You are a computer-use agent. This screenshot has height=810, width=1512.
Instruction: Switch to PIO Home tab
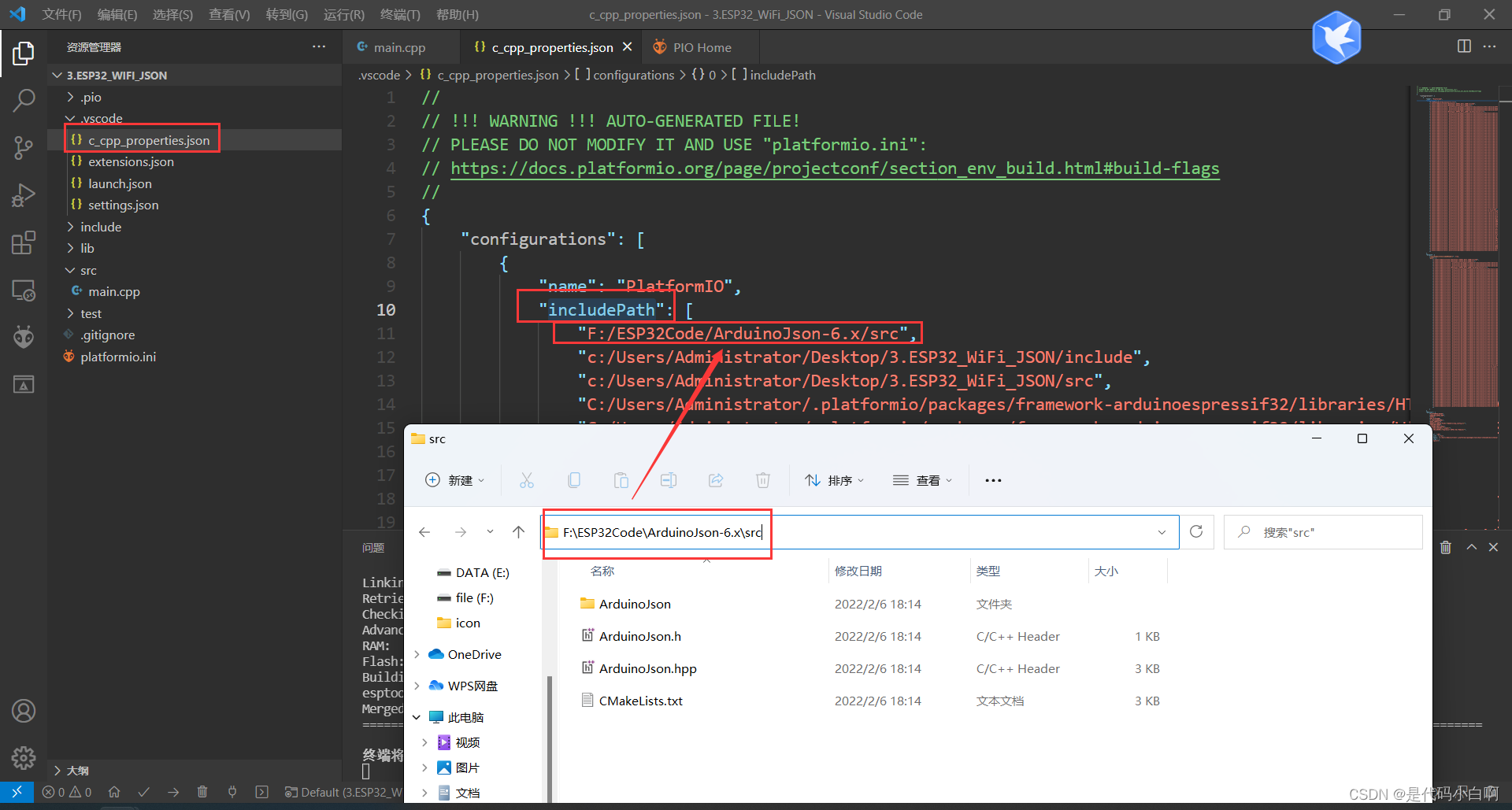(701, 47)
